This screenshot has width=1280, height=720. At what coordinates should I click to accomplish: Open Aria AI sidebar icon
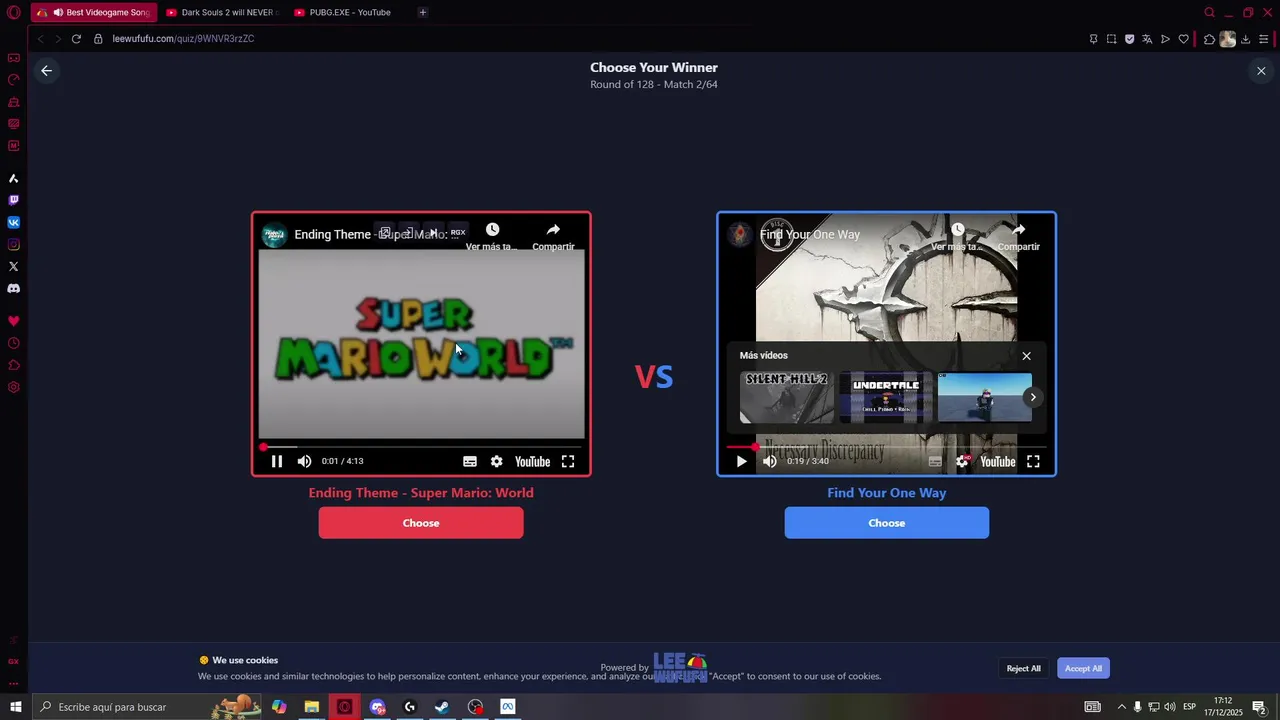[14, 179]
